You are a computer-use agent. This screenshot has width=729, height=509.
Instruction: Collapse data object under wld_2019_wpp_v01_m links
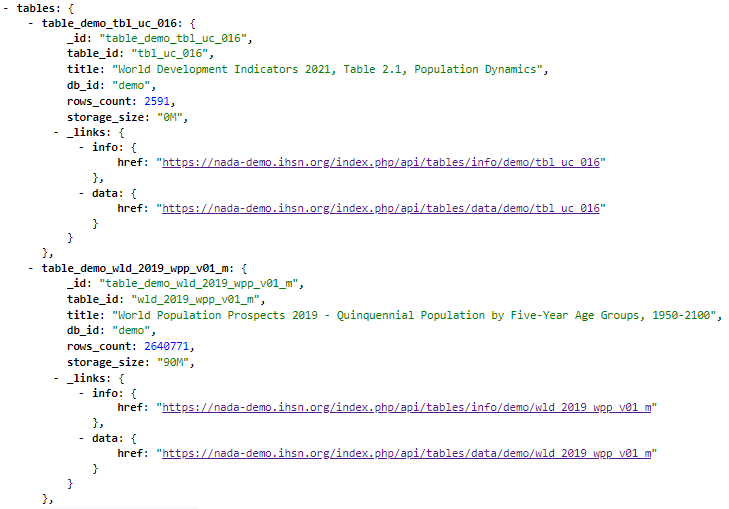coord(81,438)
